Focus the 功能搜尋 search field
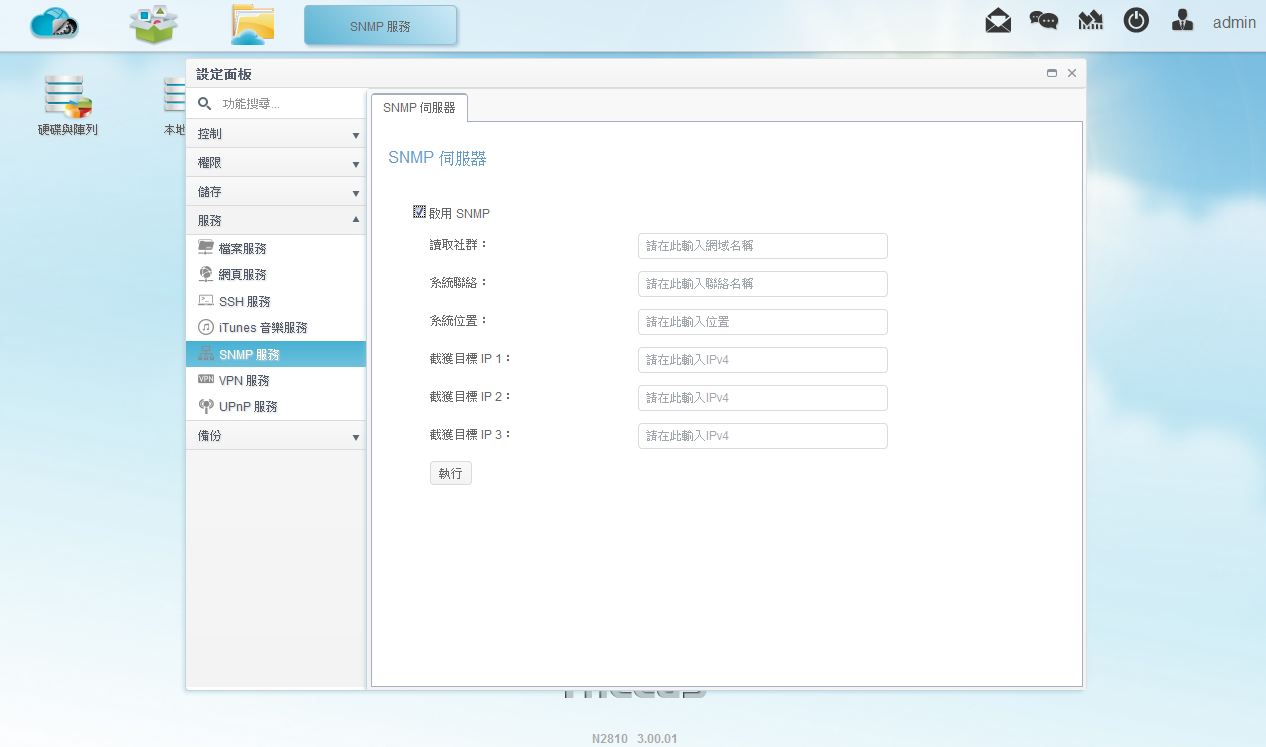1266x747 pixels. (x=290, y=103)
